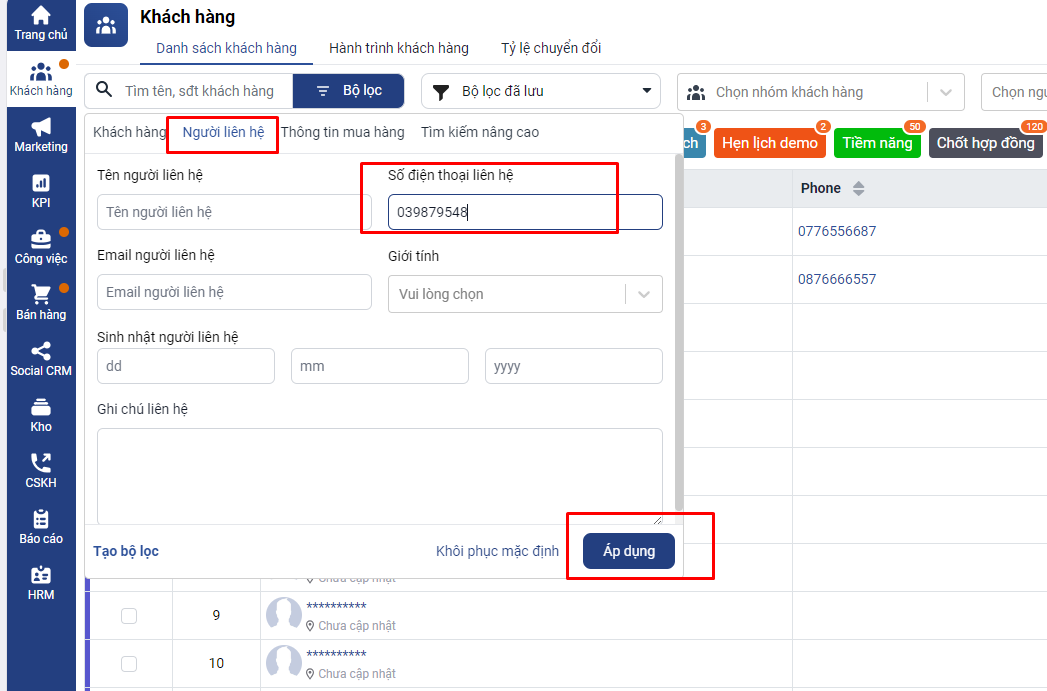This screenshot has width=1047, height=691.
Task: Switch to Thông tin mua hàng tab
Action: point(343,133)
